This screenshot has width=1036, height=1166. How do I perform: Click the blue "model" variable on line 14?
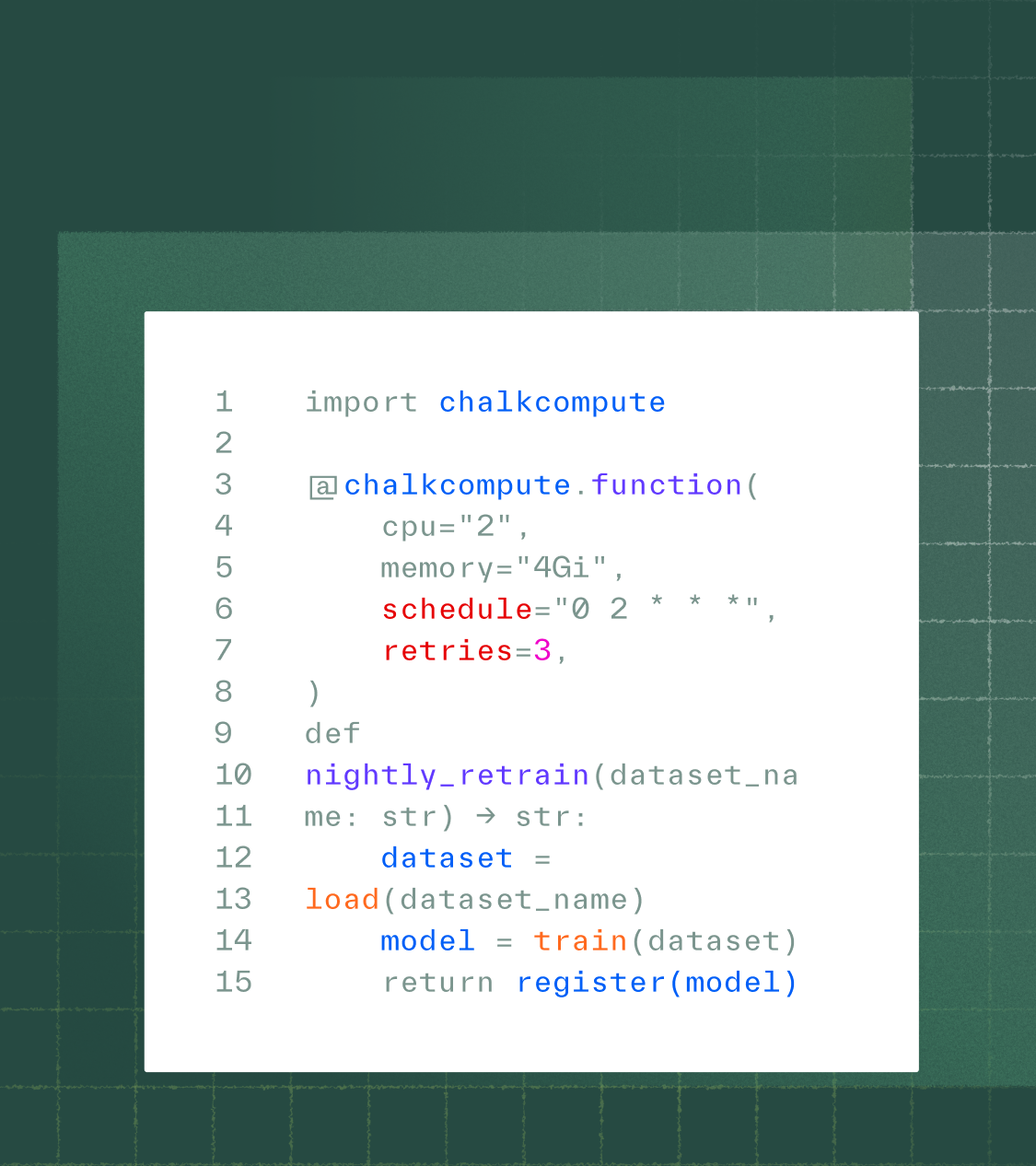point(427,941)
